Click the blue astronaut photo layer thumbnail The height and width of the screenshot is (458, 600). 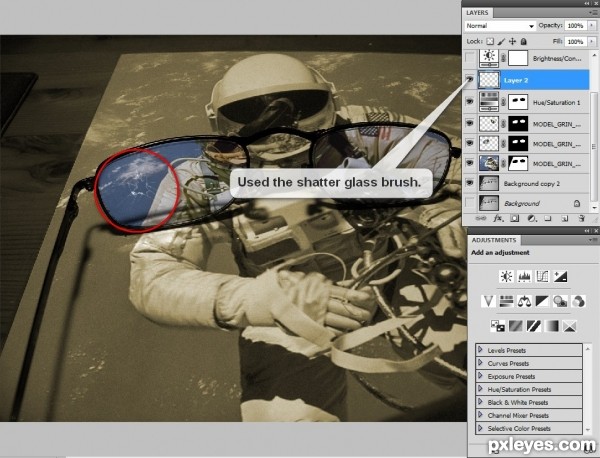point(489,163)
